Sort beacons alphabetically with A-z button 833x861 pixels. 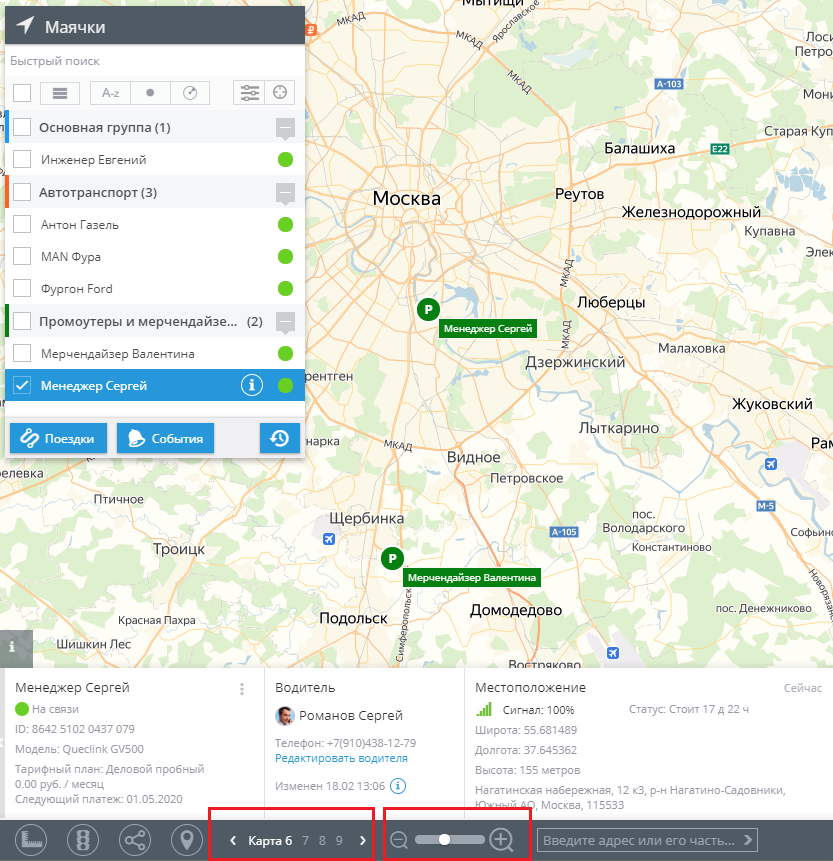pyautogui.click(x=110, y=93)
